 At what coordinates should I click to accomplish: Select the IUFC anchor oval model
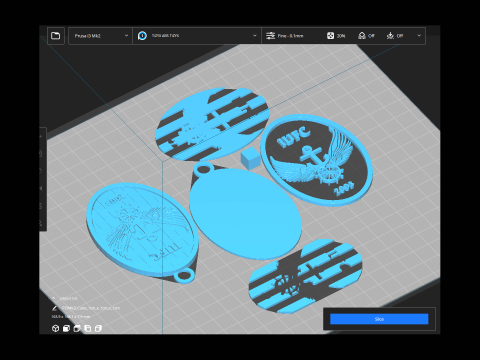coord(316,159)
